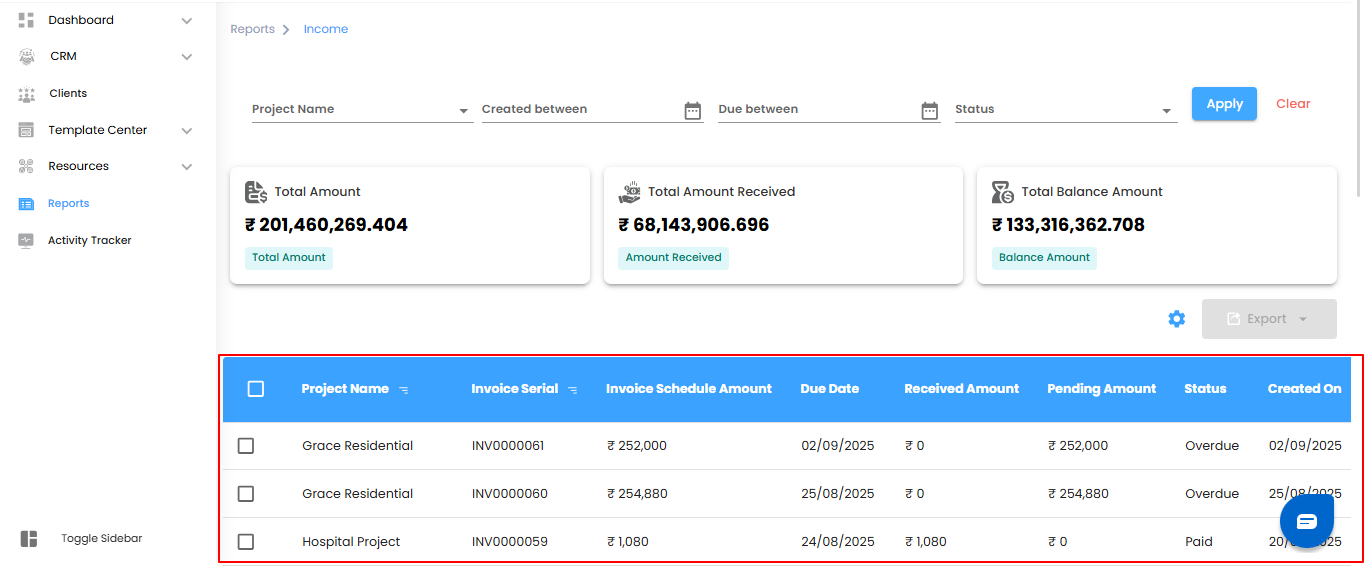Click the Toggle Sidebar layout icon

click(x=29, y=539)
